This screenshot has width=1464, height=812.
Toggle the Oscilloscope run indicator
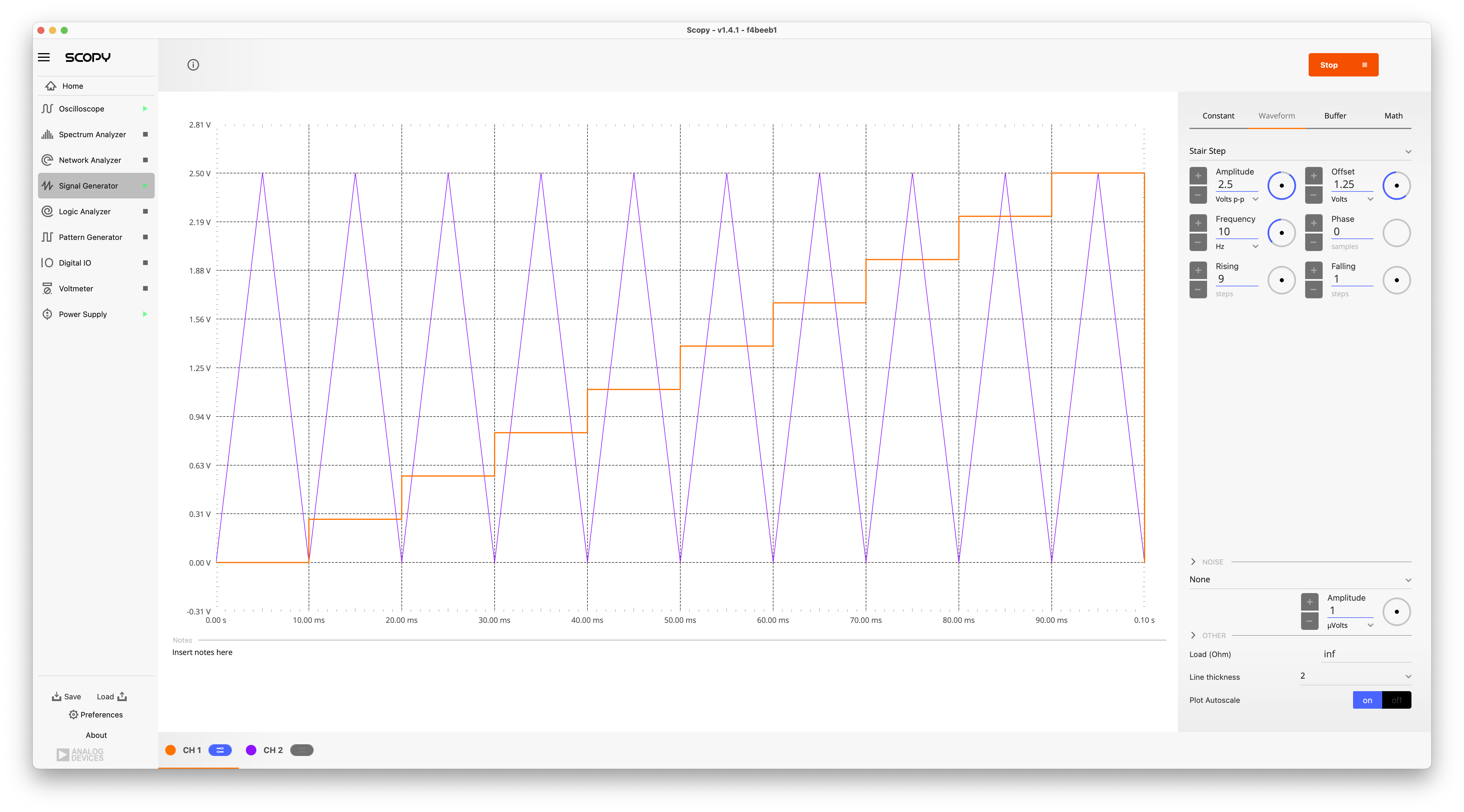pyautogui.click(x=145, y=109)
